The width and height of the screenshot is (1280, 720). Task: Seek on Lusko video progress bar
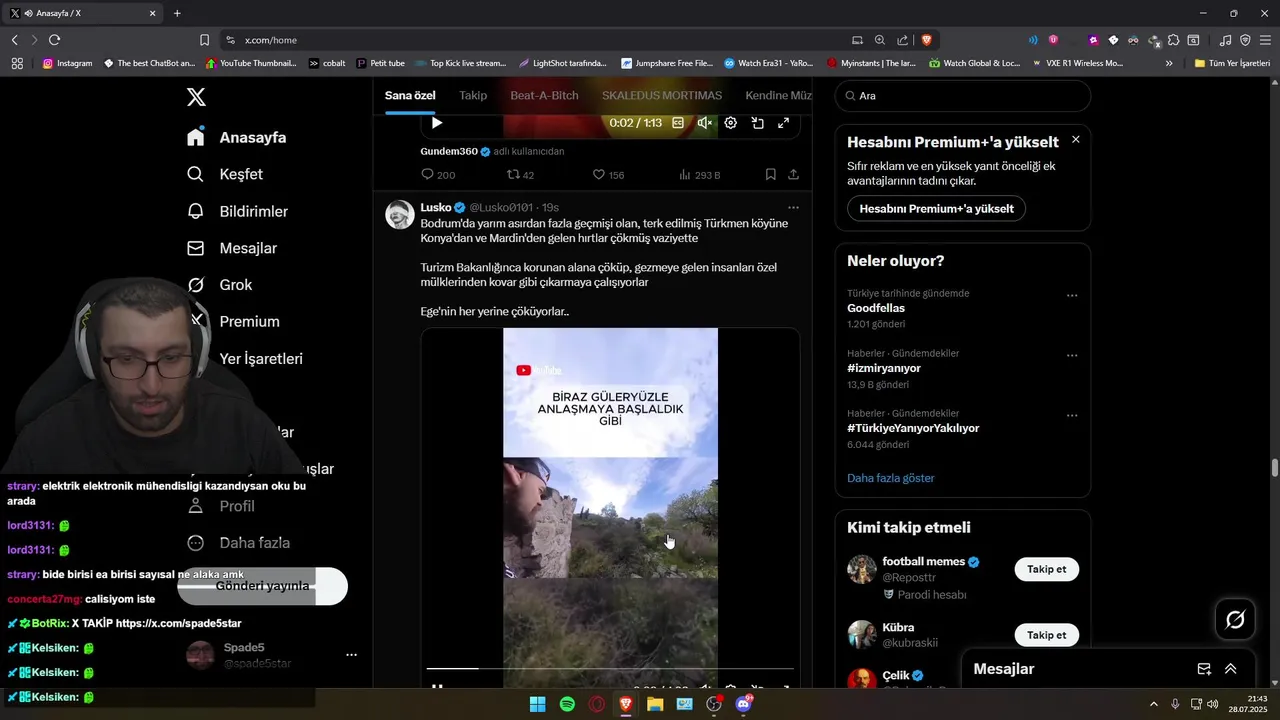coord(610,668)
